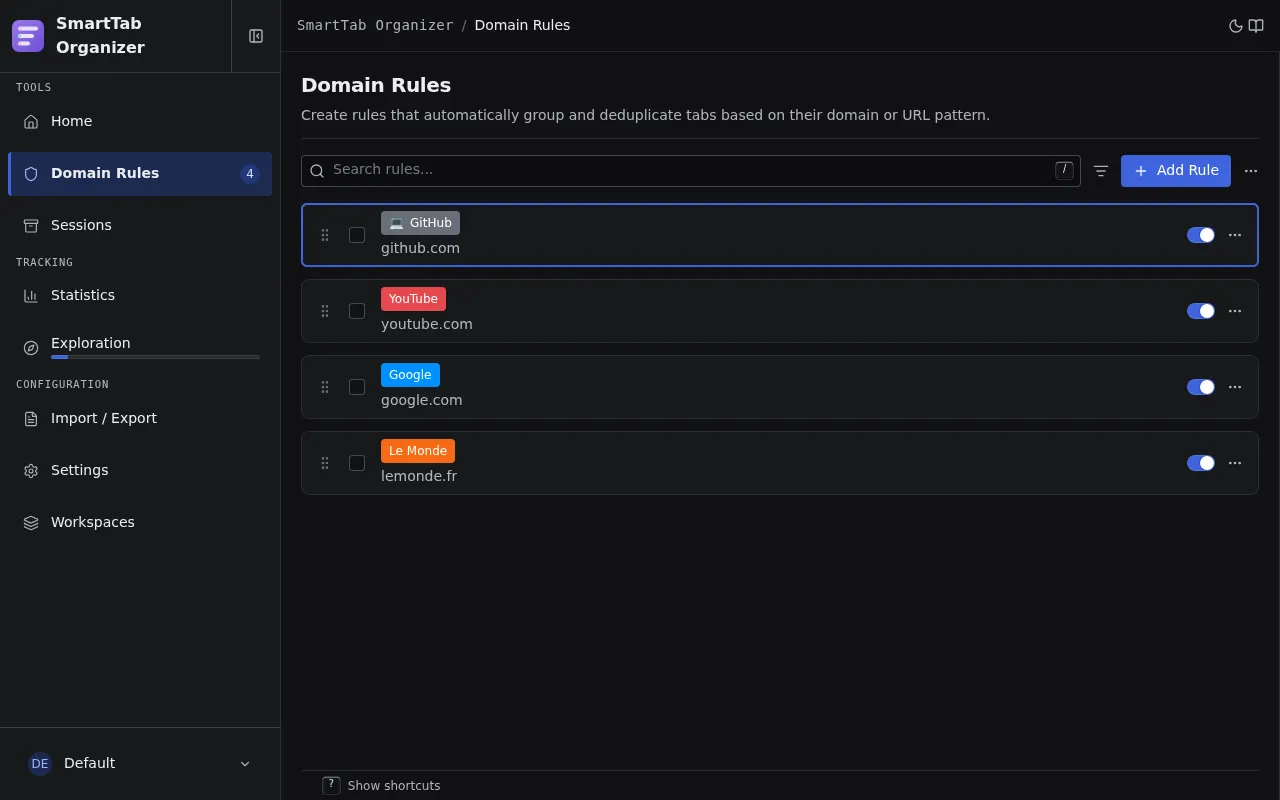Click SmartTab Organizer breadcrumb link
The height and width of the screenshot is (800, 1280).
375,26
